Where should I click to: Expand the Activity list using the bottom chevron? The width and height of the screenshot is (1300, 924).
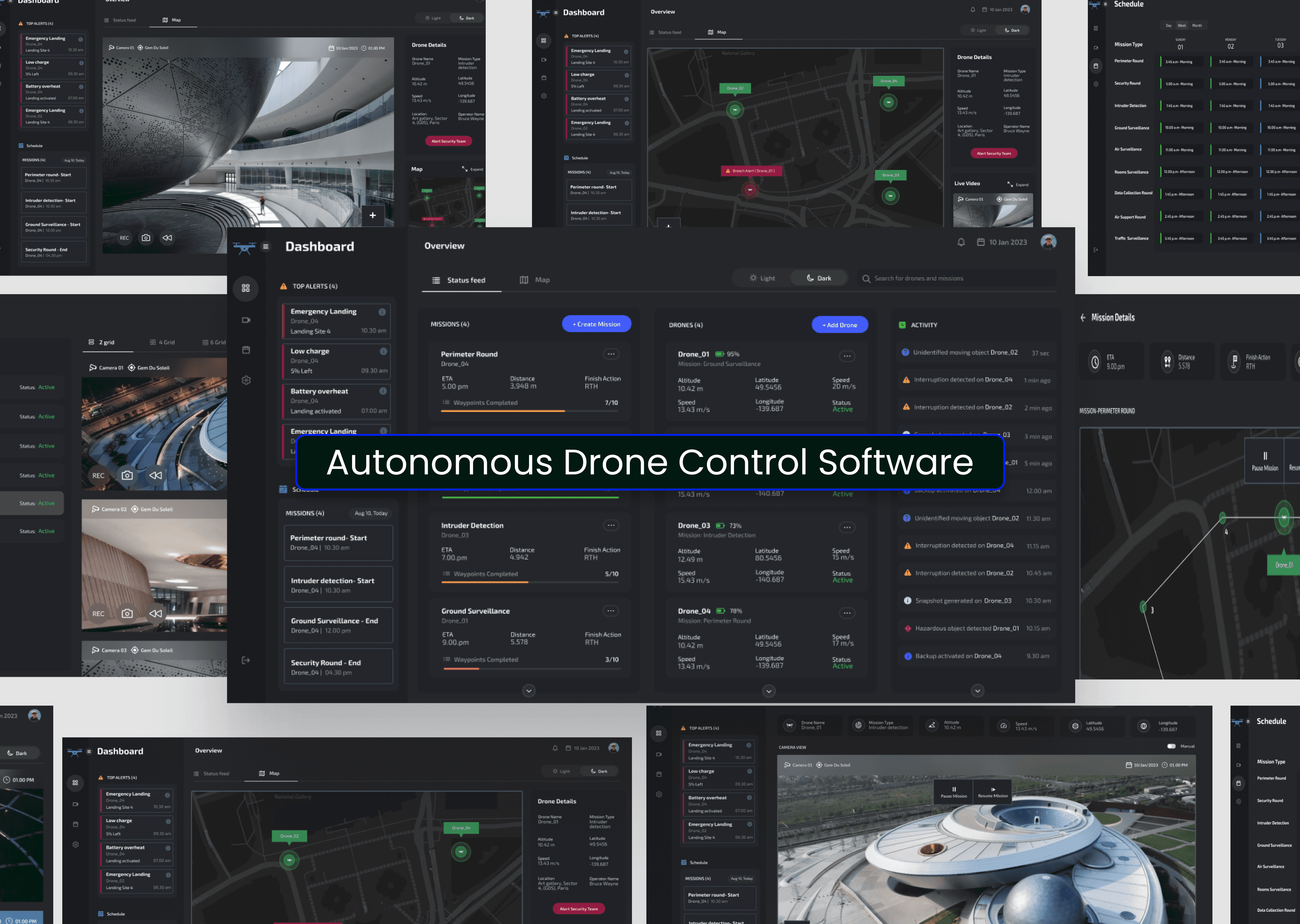(977, 691)
